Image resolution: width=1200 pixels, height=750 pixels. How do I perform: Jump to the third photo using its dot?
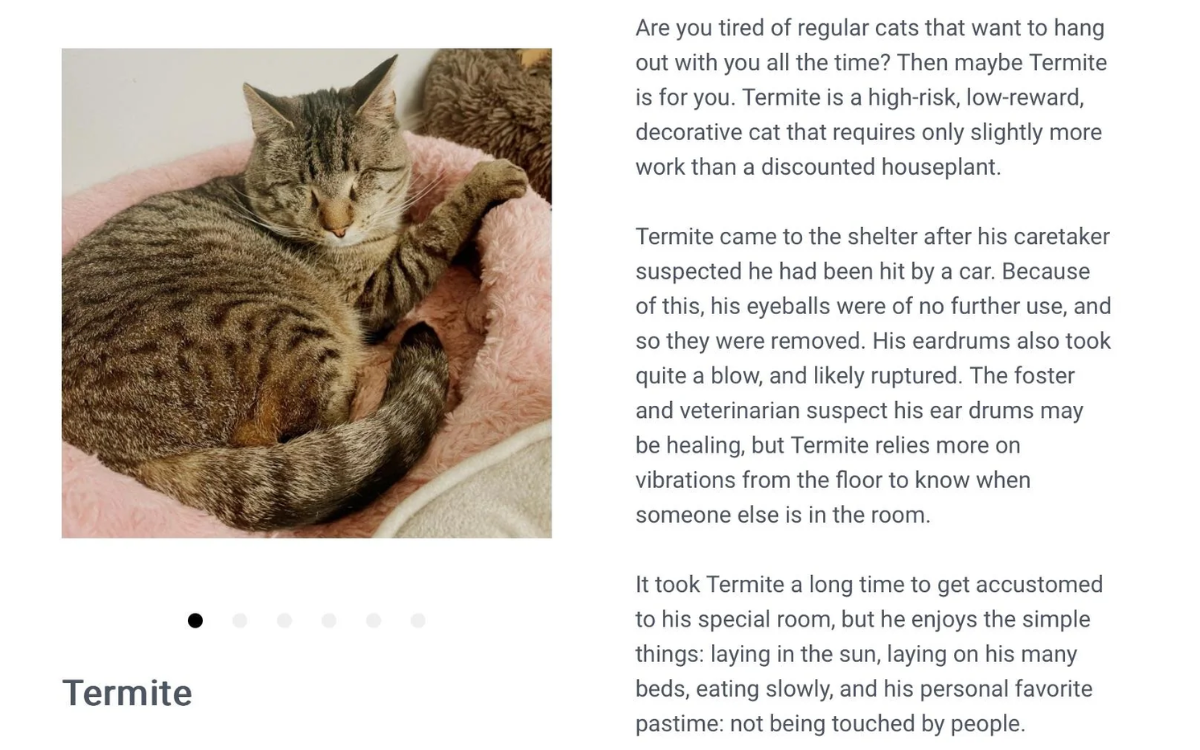pos(284,620)
